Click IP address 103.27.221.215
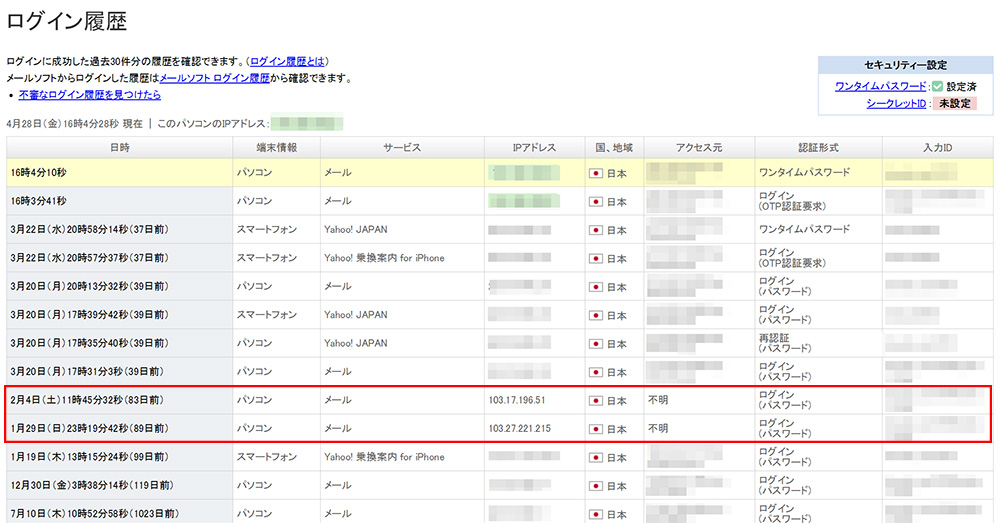1000x523 pixels. [520, 429]
